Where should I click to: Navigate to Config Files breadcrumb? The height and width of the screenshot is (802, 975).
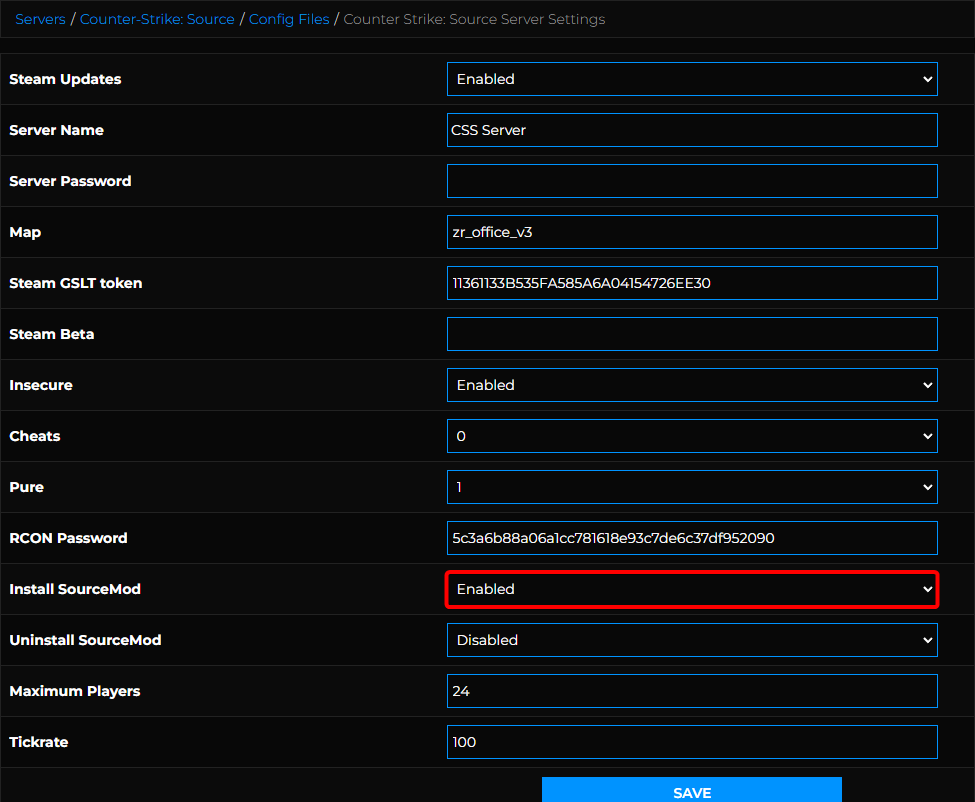coord(289,19)
